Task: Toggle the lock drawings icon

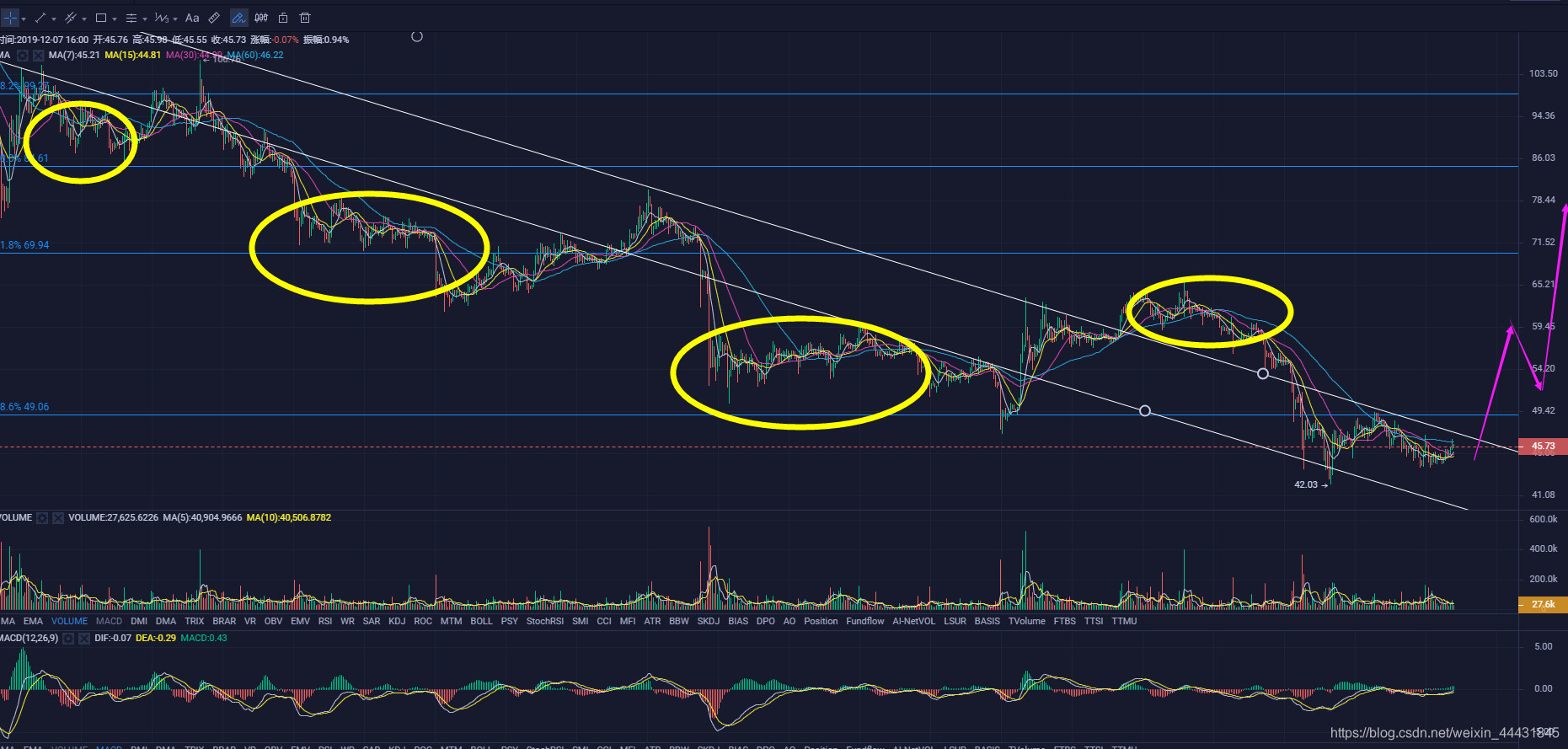Action: [x=283, y=18]
